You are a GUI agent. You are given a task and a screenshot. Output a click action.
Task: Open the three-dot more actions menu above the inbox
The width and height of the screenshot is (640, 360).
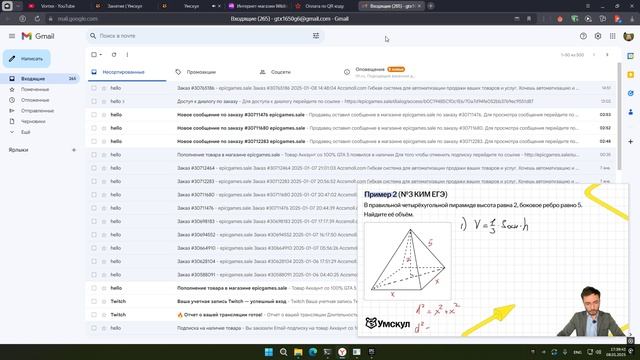(x=127, y=54)
